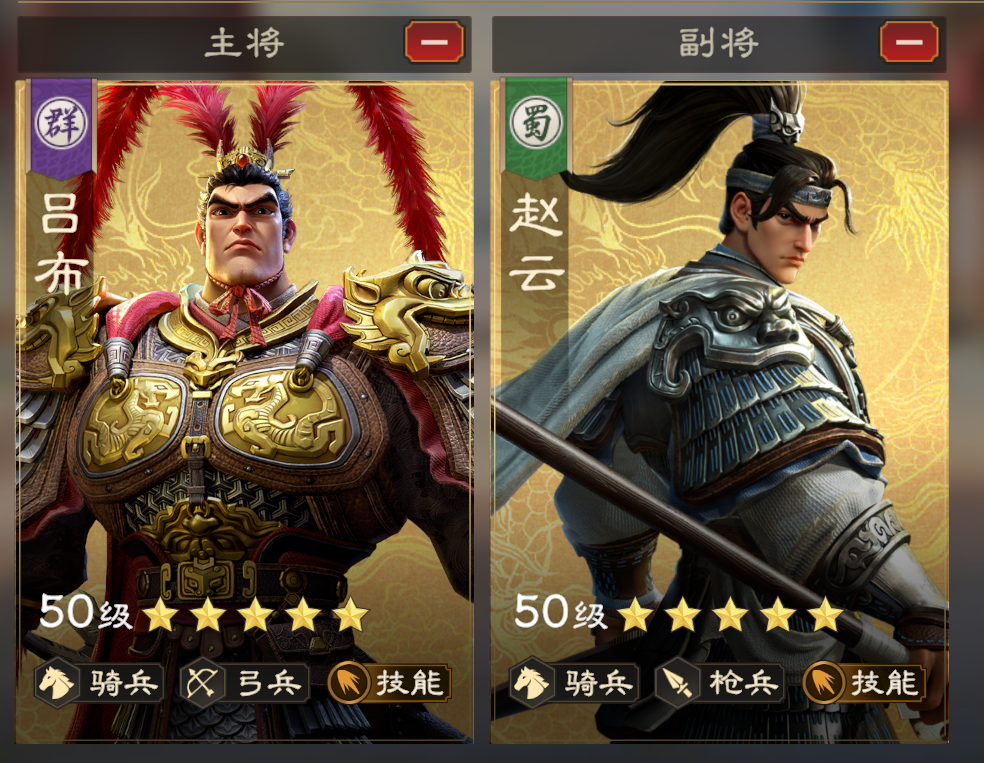
Task: Remove the vice general with the red minus button
Action: pyautogui.click(x=909, y=42)
